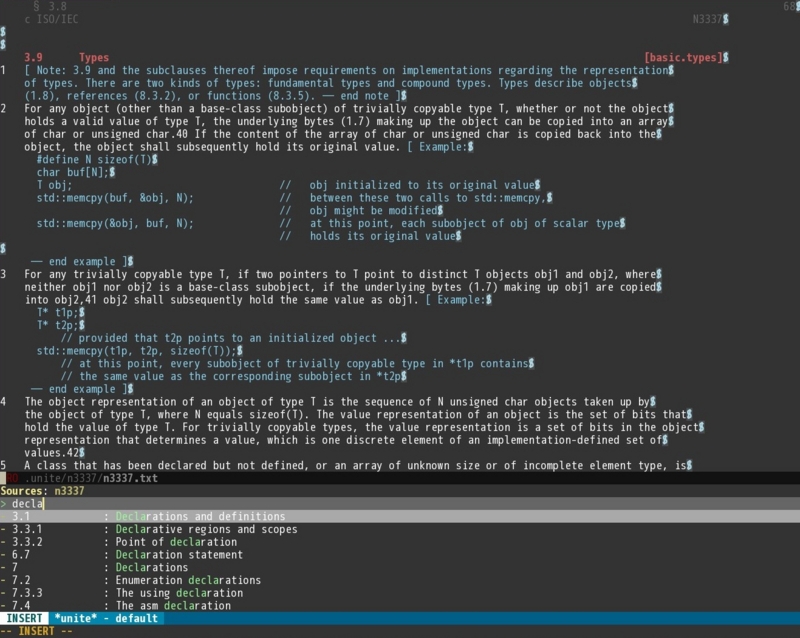Click 'std::memcpy(t1p, t2p, sizeof(T));' code line
Viewport: 800px width, 638px height.
point(137,350)
